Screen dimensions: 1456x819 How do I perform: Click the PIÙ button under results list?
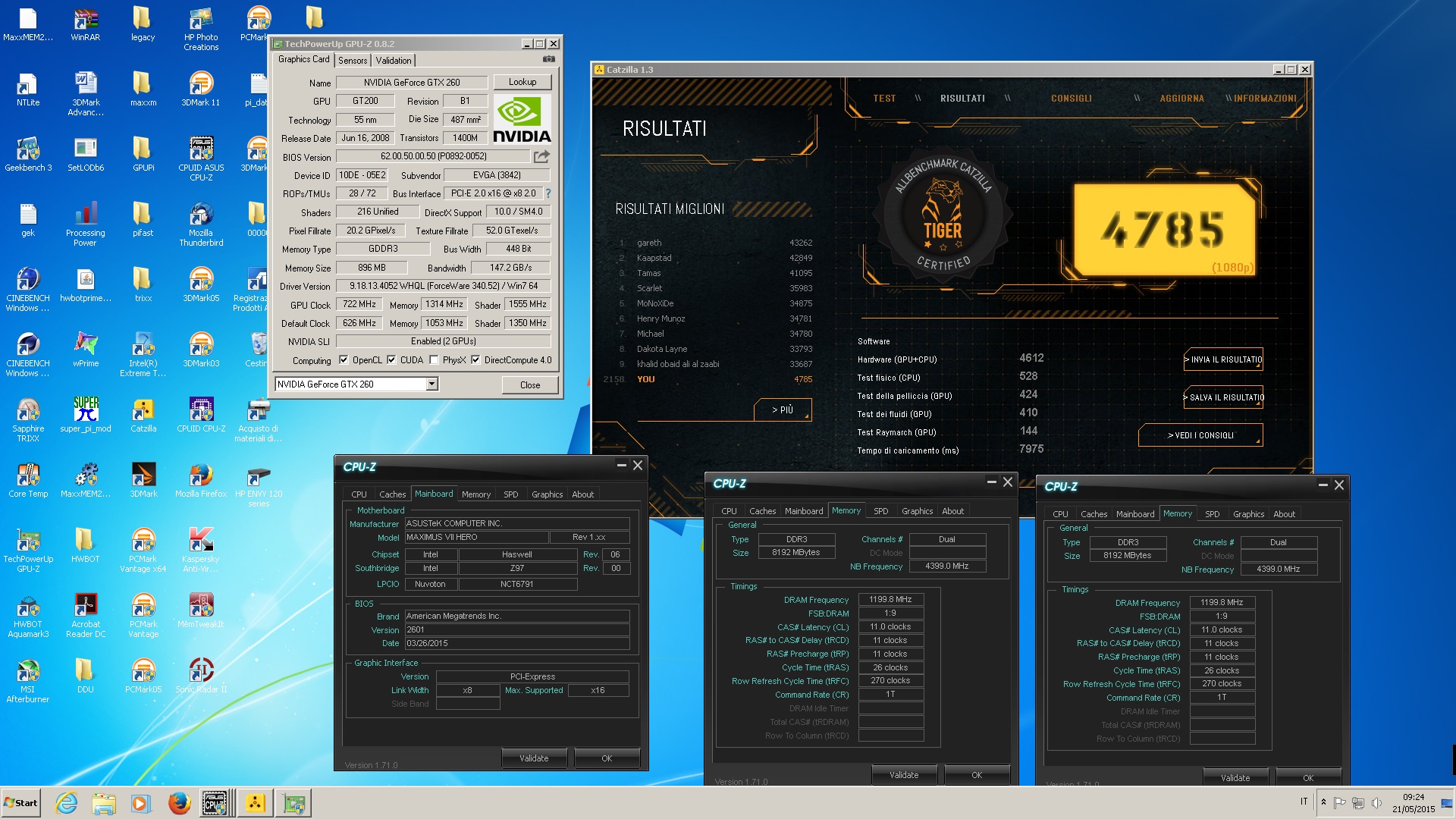tap(783, 409)
